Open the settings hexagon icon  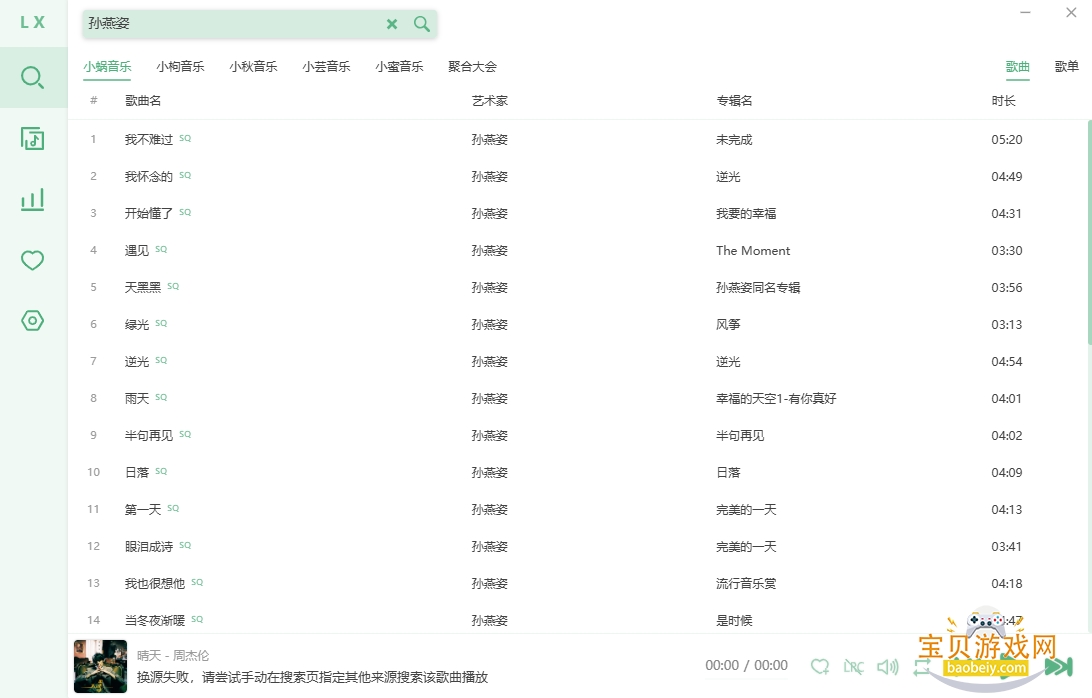coord(33,320)
